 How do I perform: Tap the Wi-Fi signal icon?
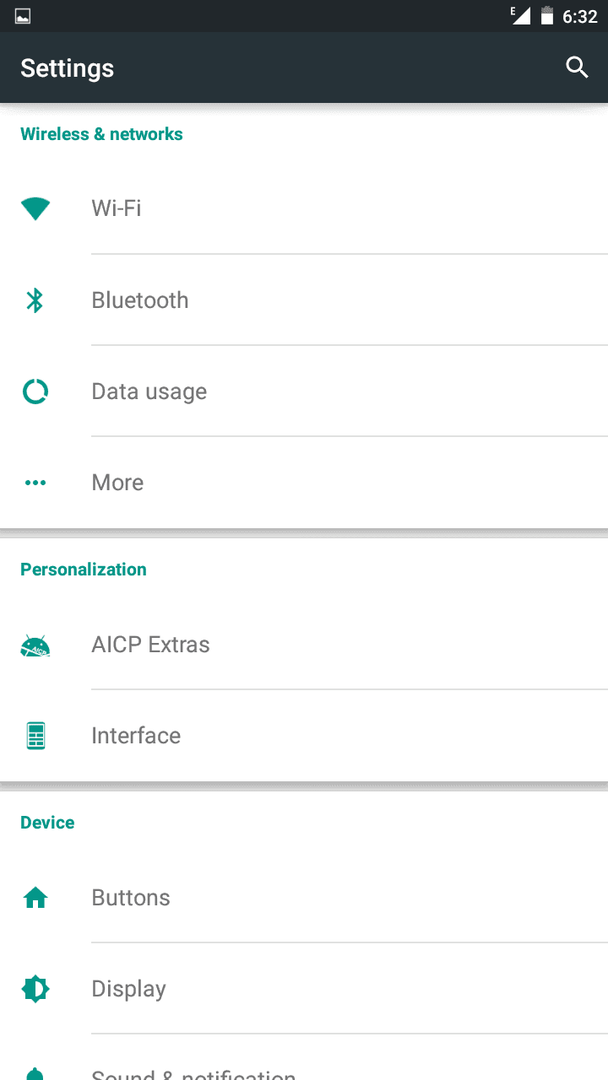pyautogui.click(x=35, y=208)
